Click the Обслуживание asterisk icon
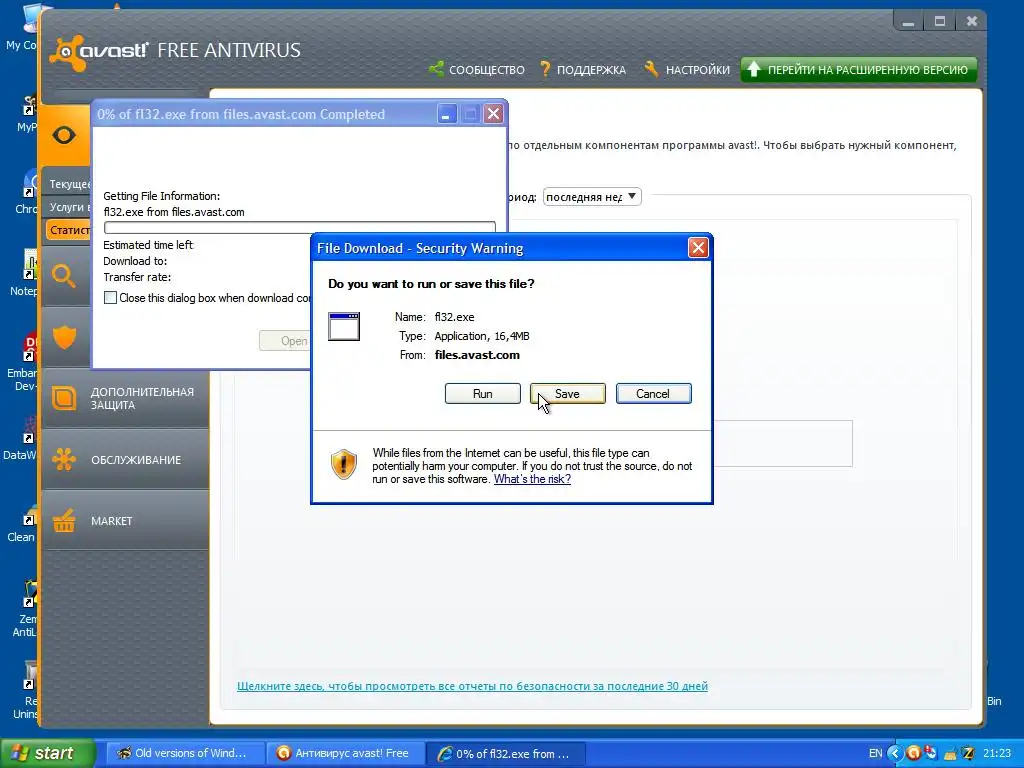Image resolution: width=1024 pixels, height=768 pixels. pos(64,459)
